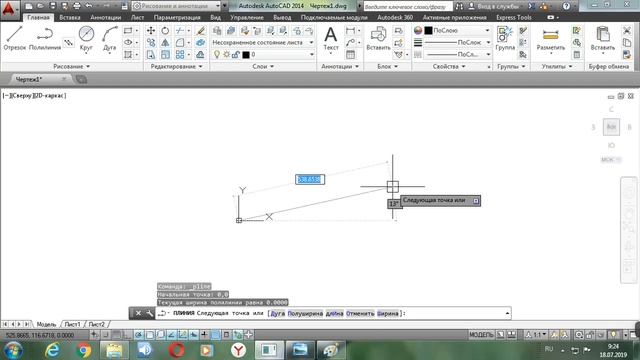Click the Offset tool icon
The width and height of the screenshot is (640, 360).
(200, 54)
